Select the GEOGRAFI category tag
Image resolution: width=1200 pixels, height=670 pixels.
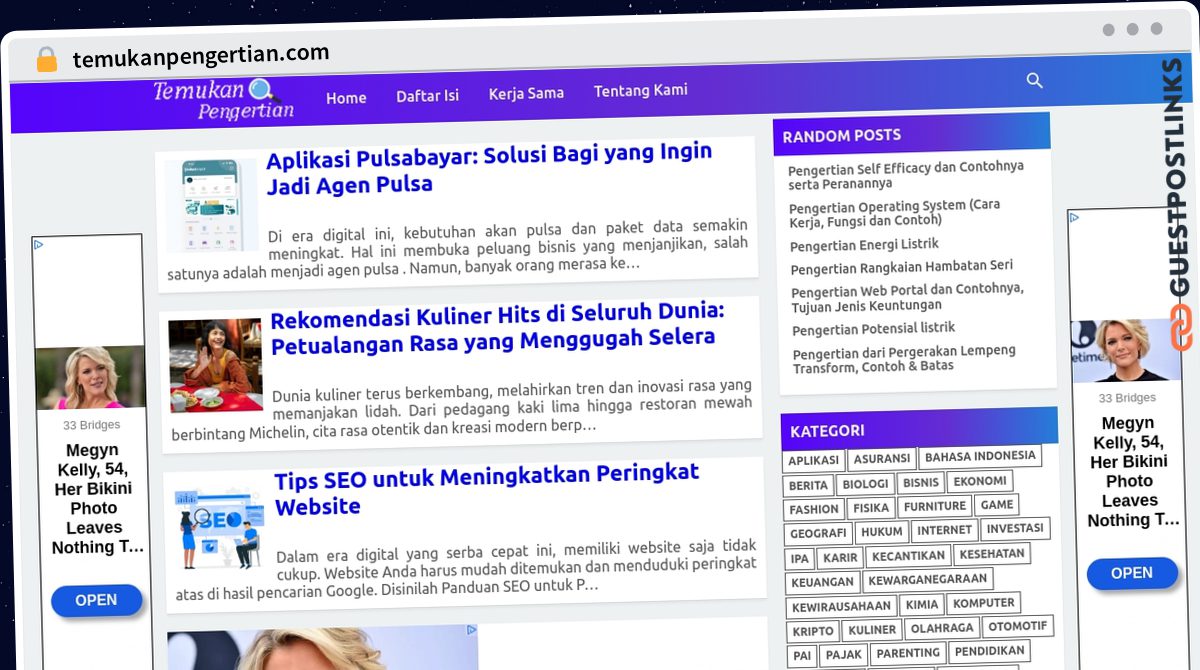[819, 534]
